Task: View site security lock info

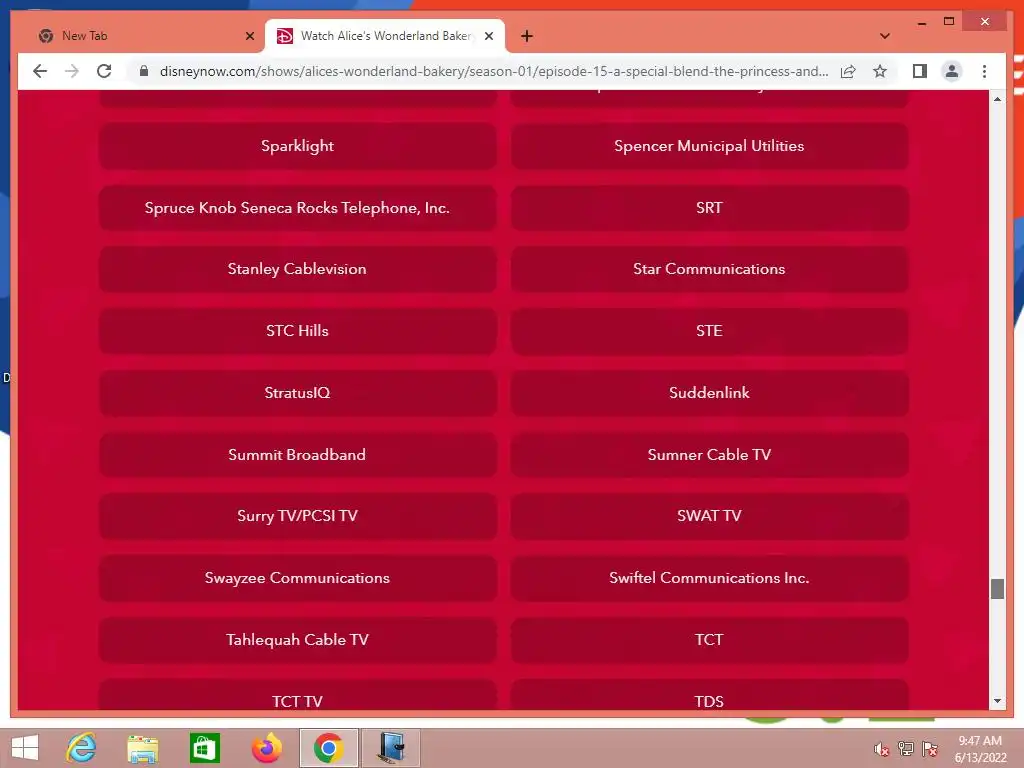Action: (x=144, y=71)
